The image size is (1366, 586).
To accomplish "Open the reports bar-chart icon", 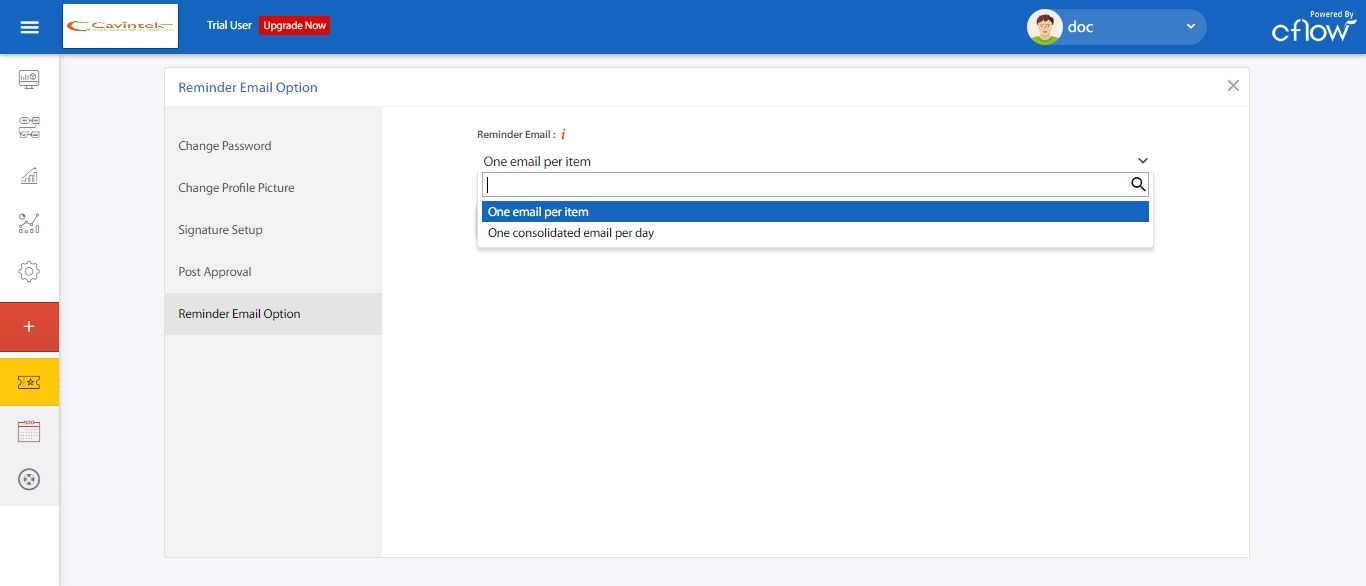I will (x=29, y=176).
